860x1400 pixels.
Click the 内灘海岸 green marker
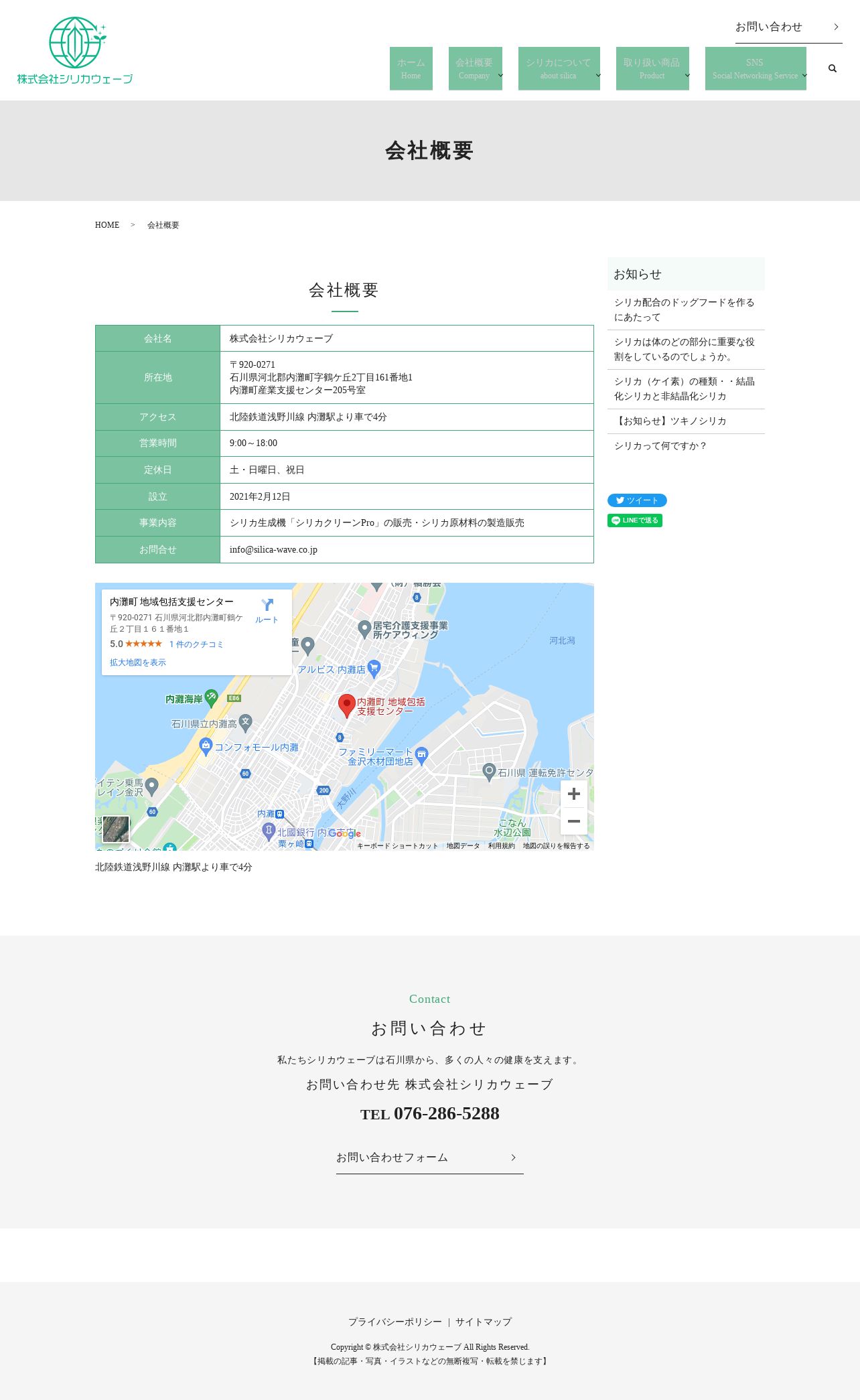[x=211, y=698]
